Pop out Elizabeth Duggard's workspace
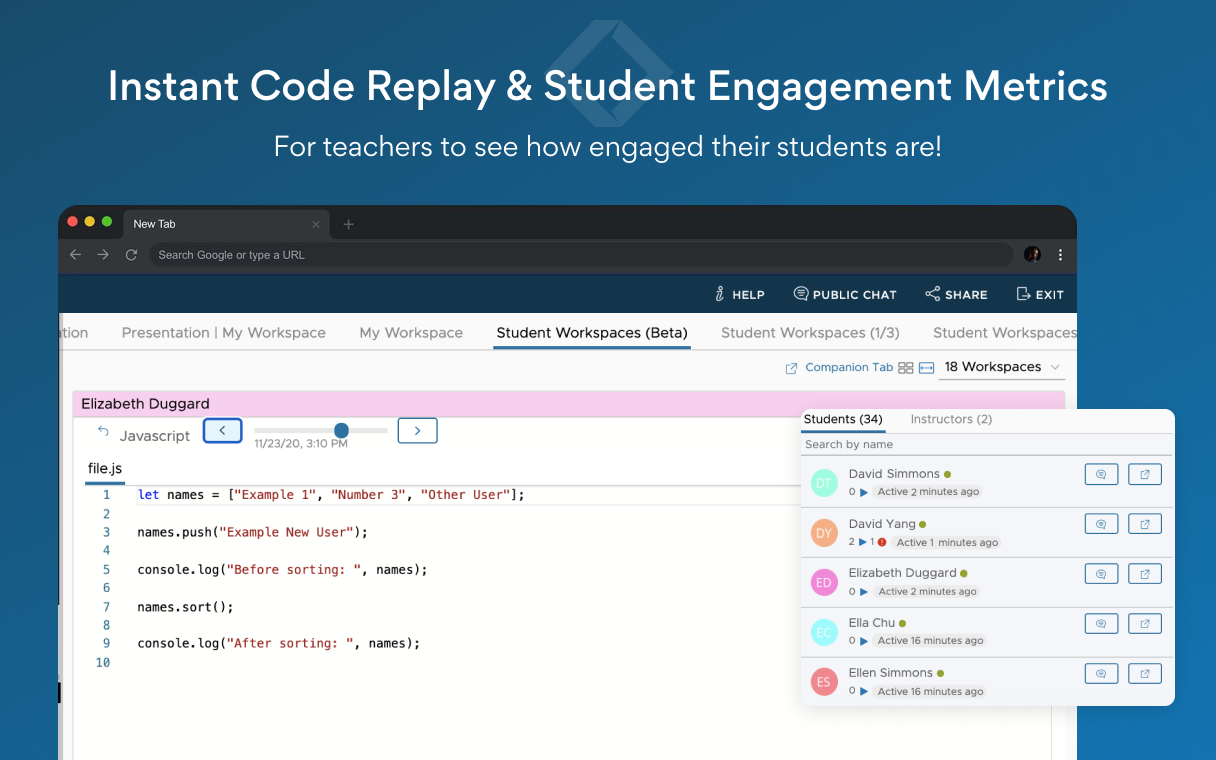Screen dimensions: 1216x760 tap(1145, 574)
